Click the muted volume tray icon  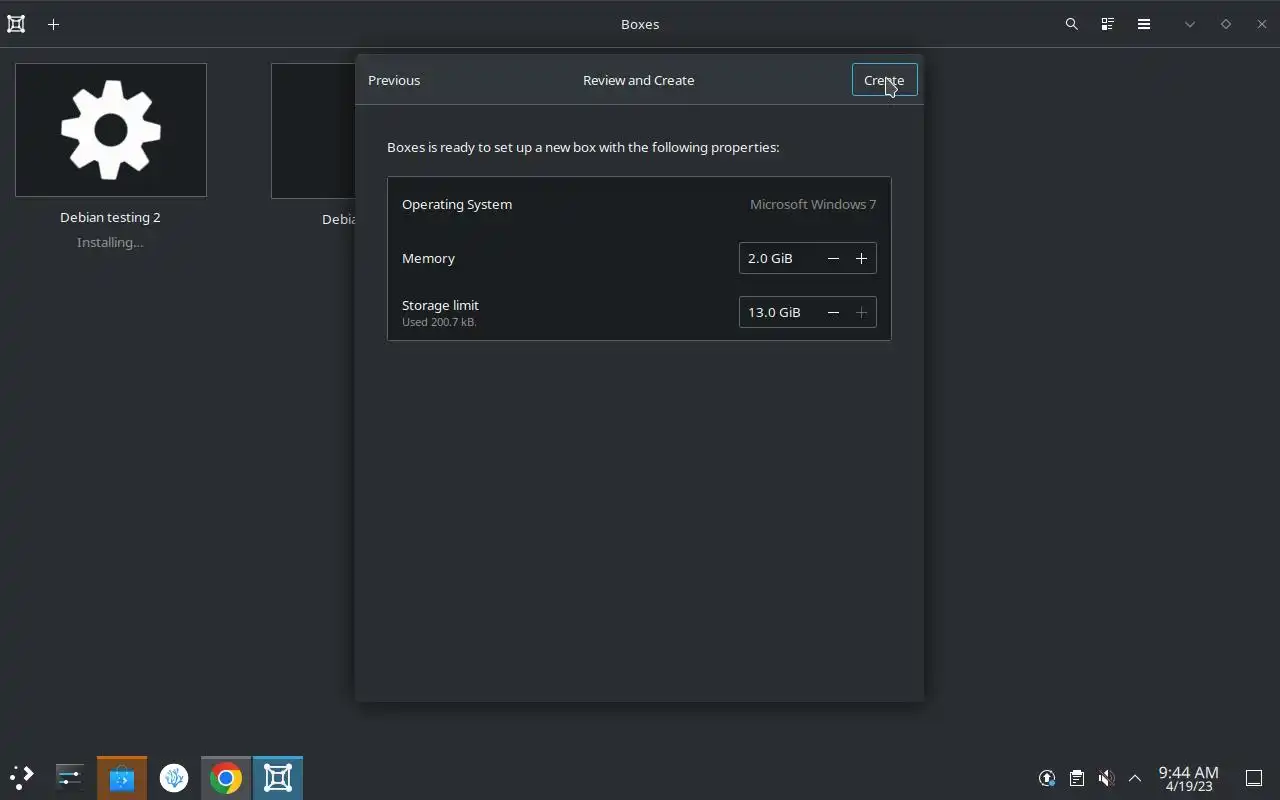(1106, 778)
